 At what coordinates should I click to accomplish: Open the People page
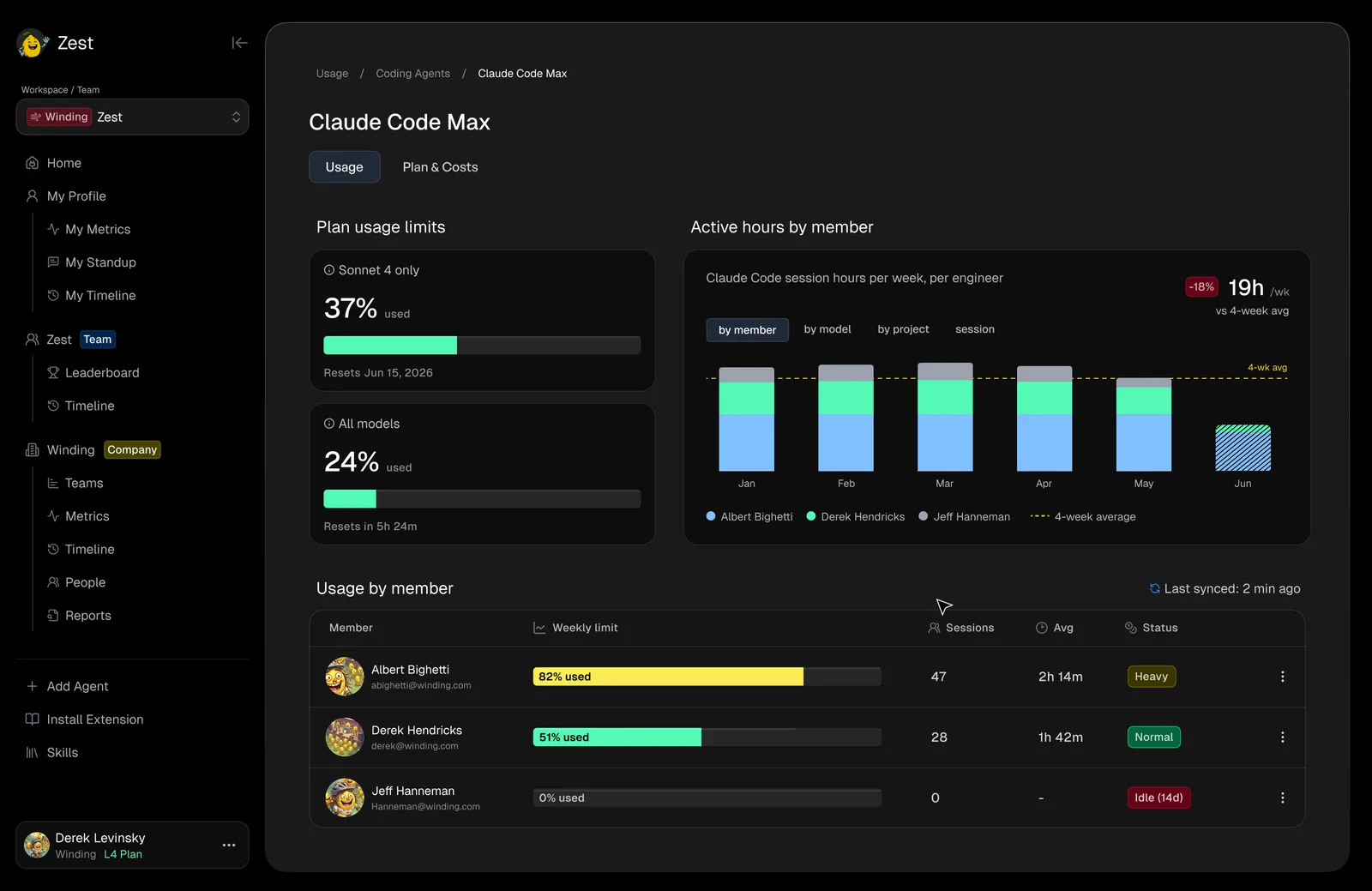[x=76, y=582]
